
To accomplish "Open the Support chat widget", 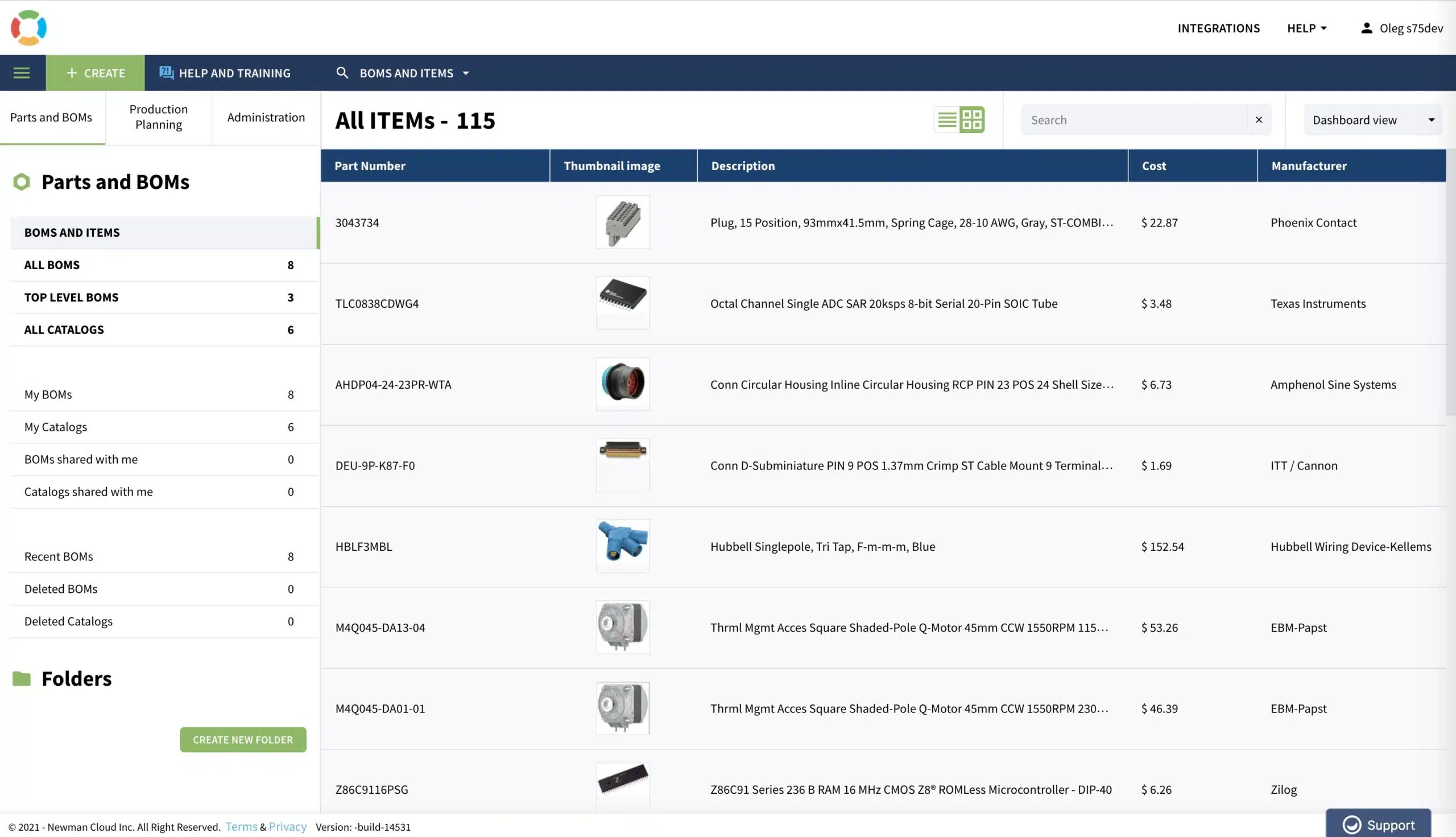I will [1379, 824].
